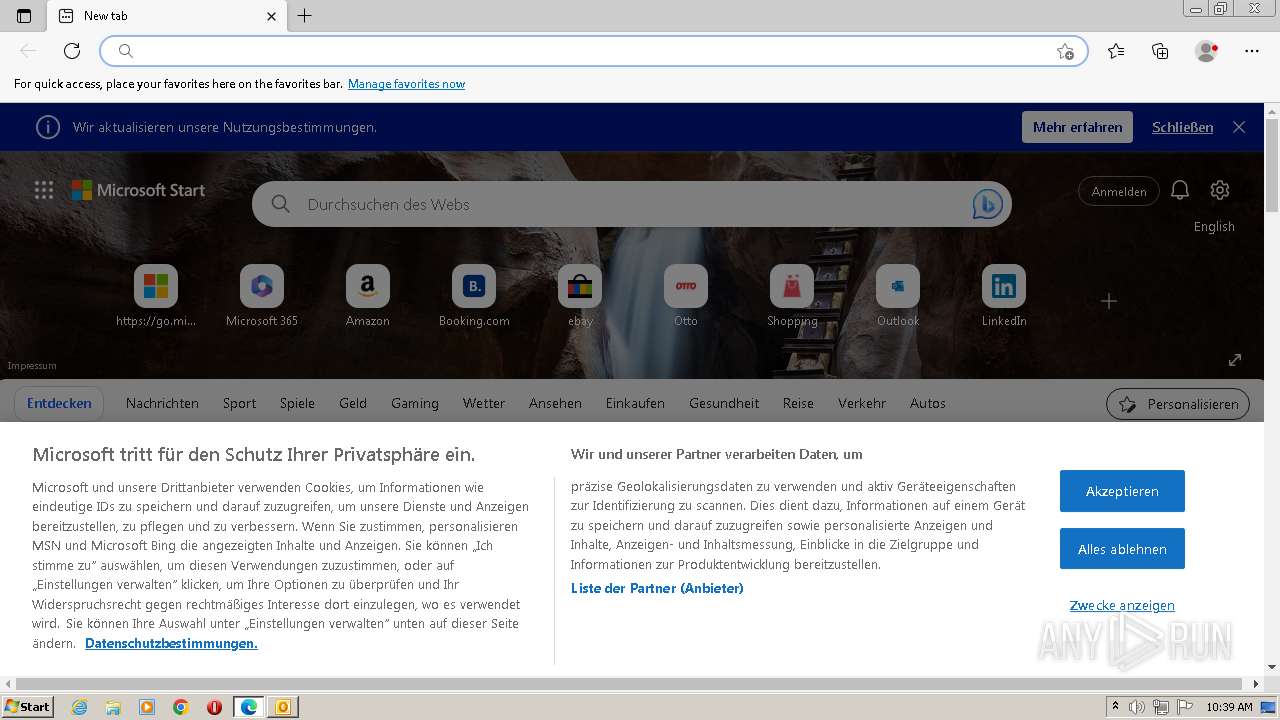Open Settings and more ellipsis menu
The image size is (1280, 720).
(x=1252, y=51)
